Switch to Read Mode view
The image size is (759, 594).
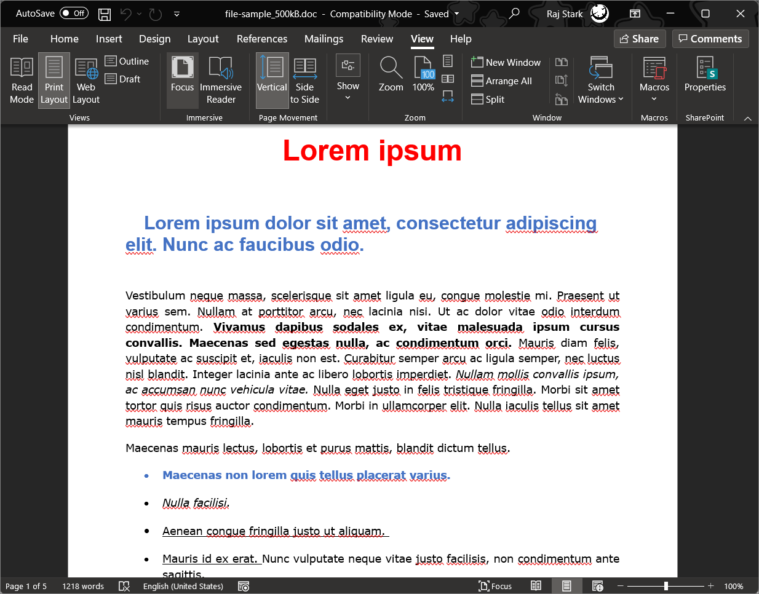(21, 80)
